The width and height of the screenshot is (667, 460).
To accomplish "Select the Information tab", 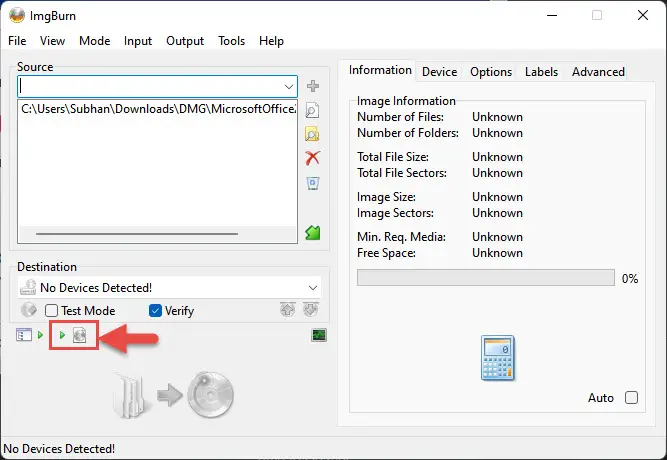I will (x=380, y=70).
